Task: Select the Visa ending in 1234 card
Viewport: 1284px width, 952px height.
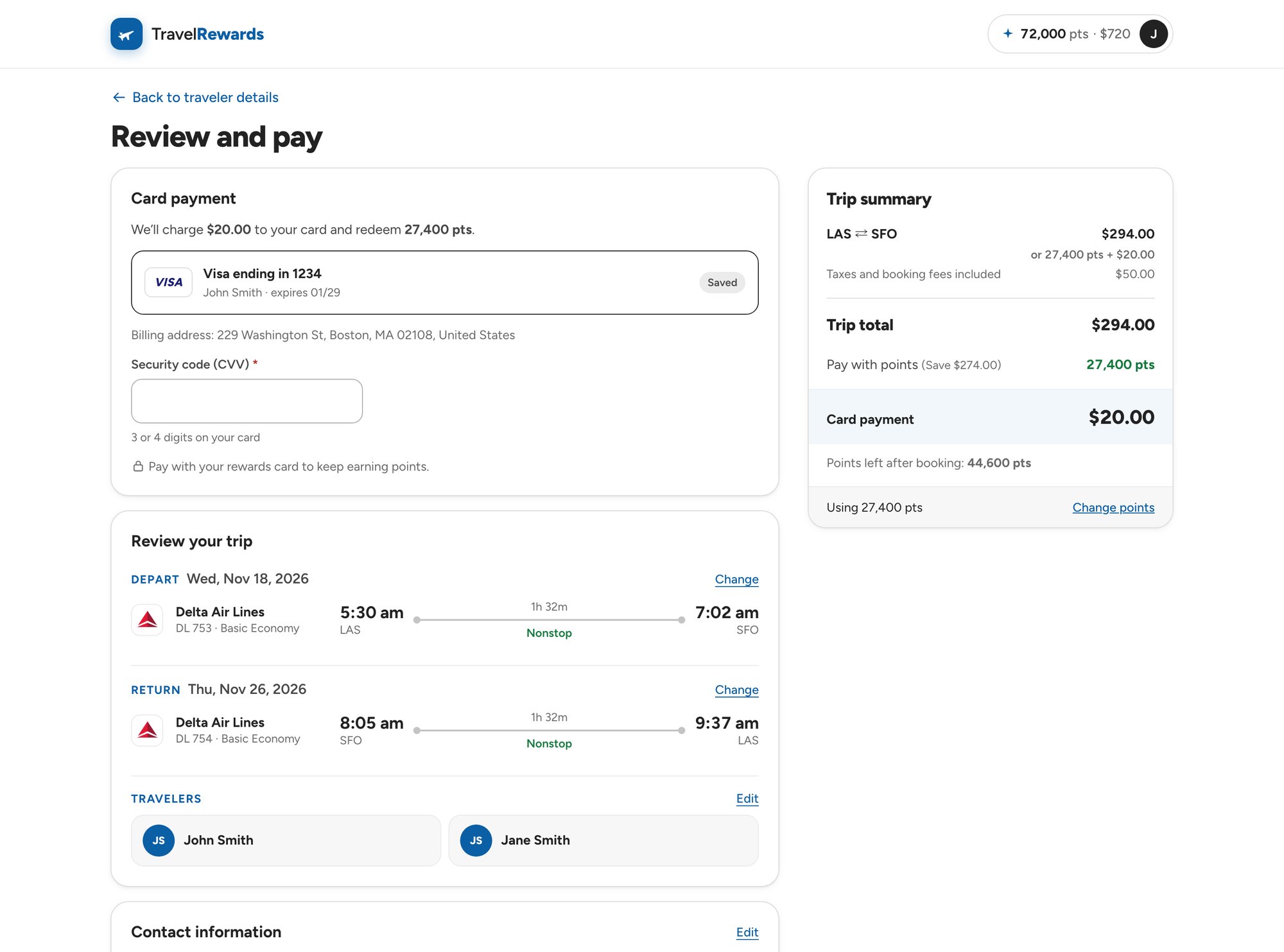Action: tap(445, 282)
